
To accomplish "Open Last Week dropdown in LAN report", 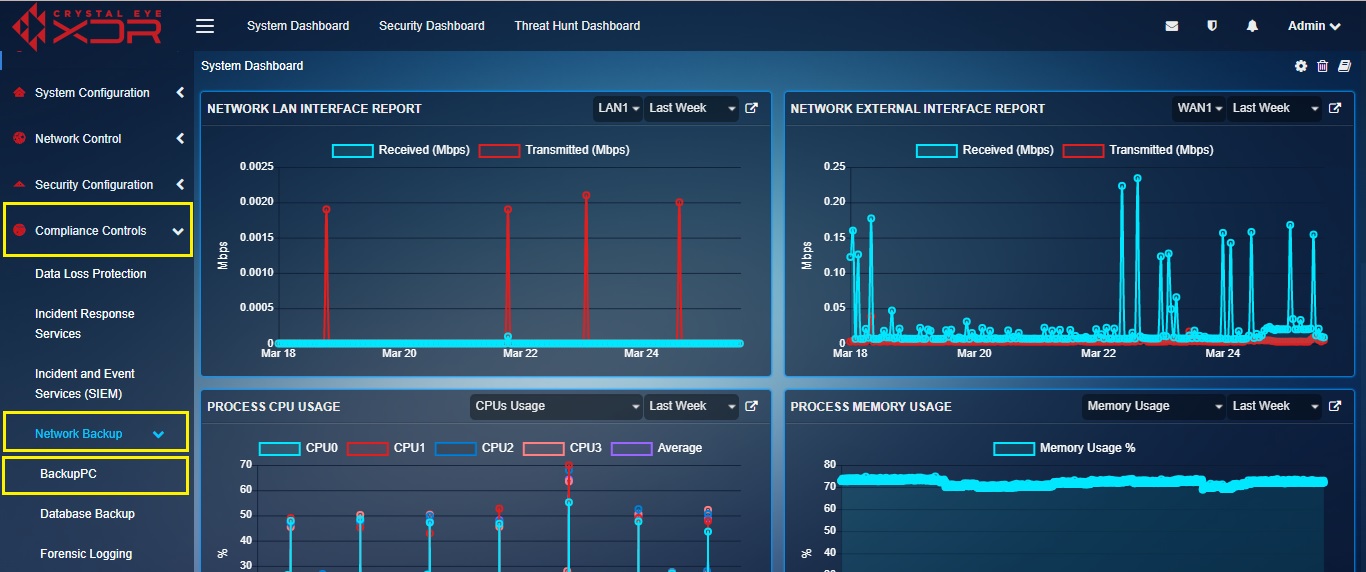I will click(692, 108).
